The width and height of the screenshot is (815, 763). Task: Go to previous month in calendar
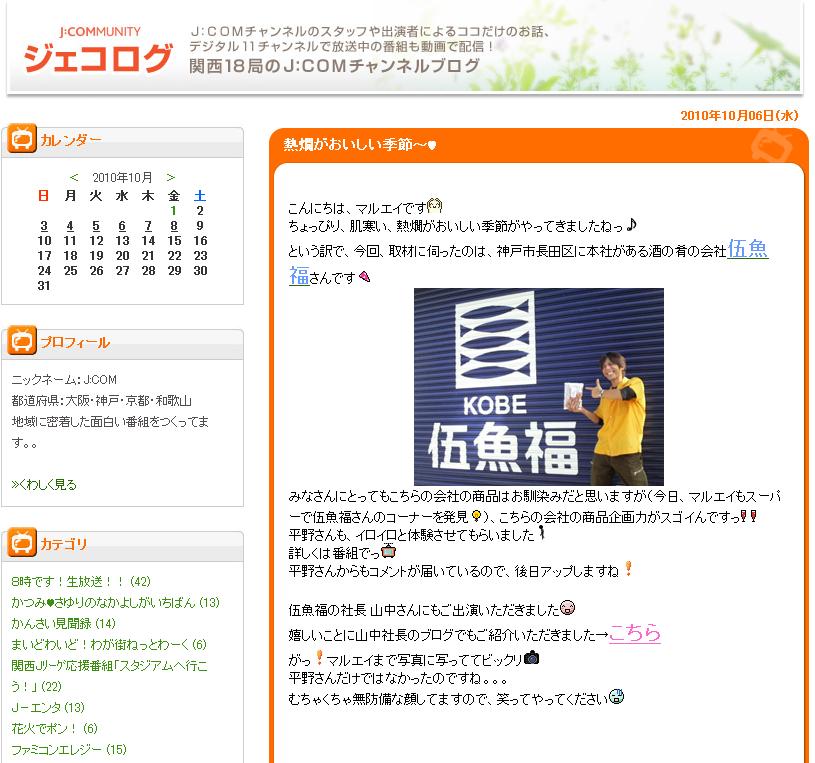(74, 177)
